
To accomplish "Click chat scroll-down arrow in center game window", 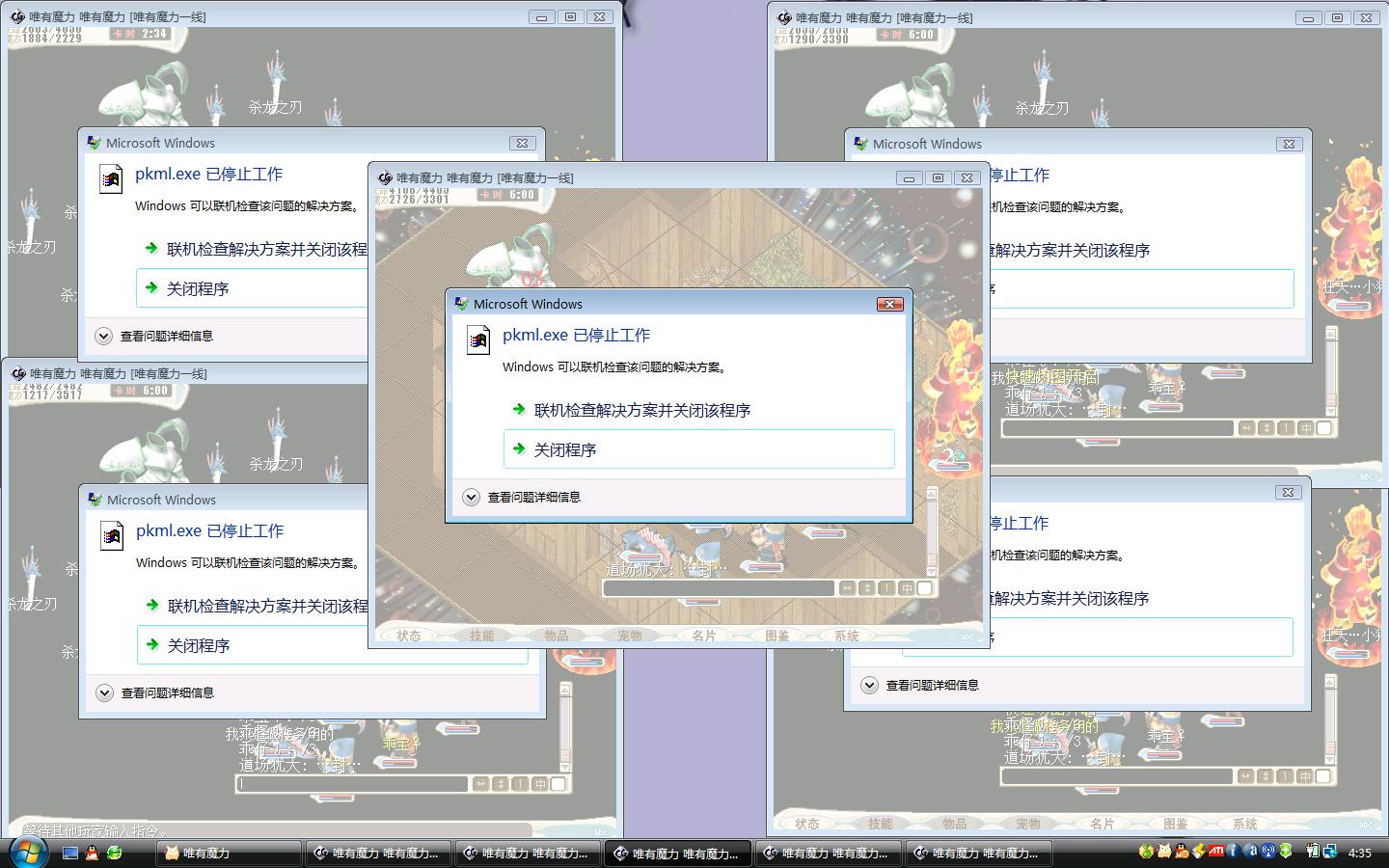I will point(932,572).
